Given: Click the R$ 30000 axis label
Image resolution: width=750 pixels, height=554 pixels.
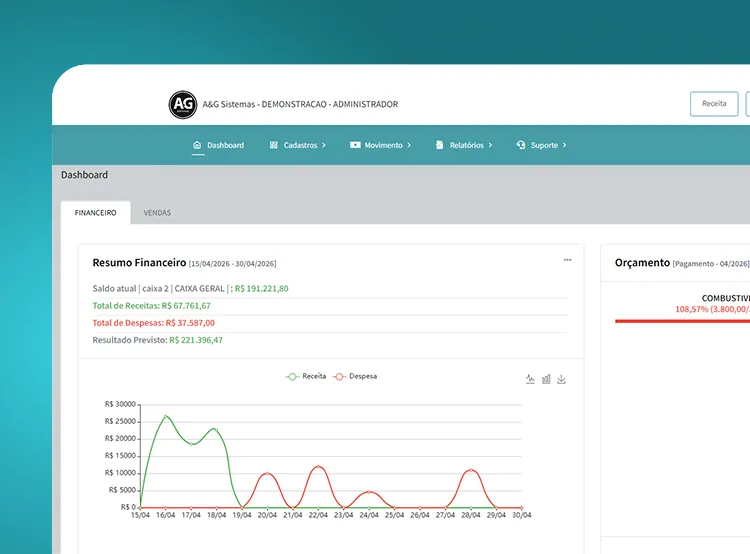Looking at the screenshot, I should point(121,404).
